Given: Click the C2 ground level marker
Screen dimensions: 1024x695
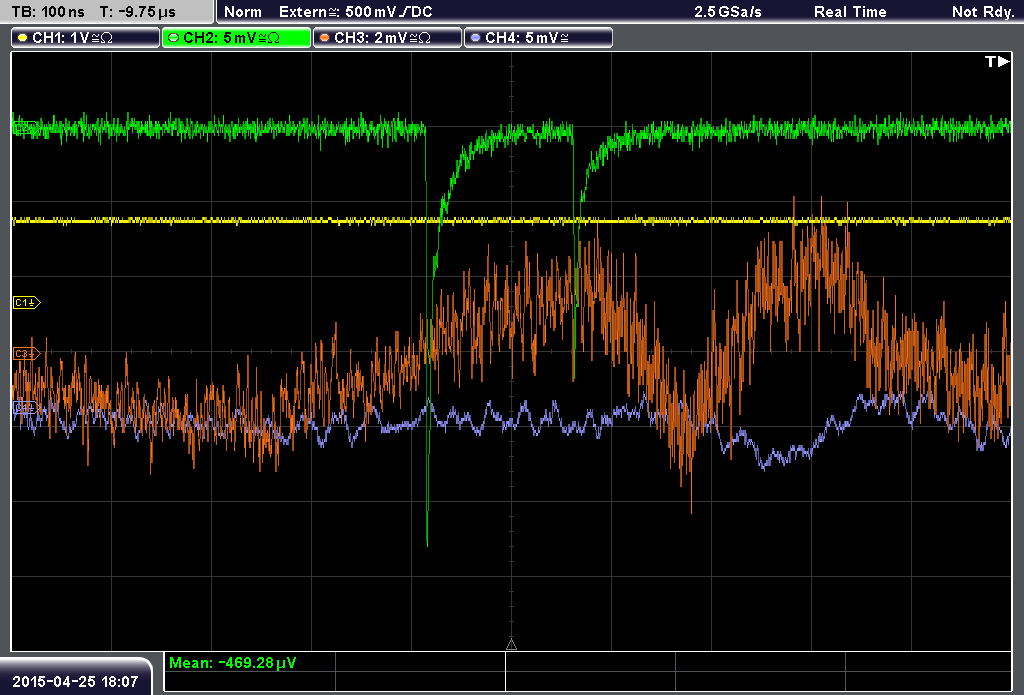Looking at the screenshot, I should (25, 128).
